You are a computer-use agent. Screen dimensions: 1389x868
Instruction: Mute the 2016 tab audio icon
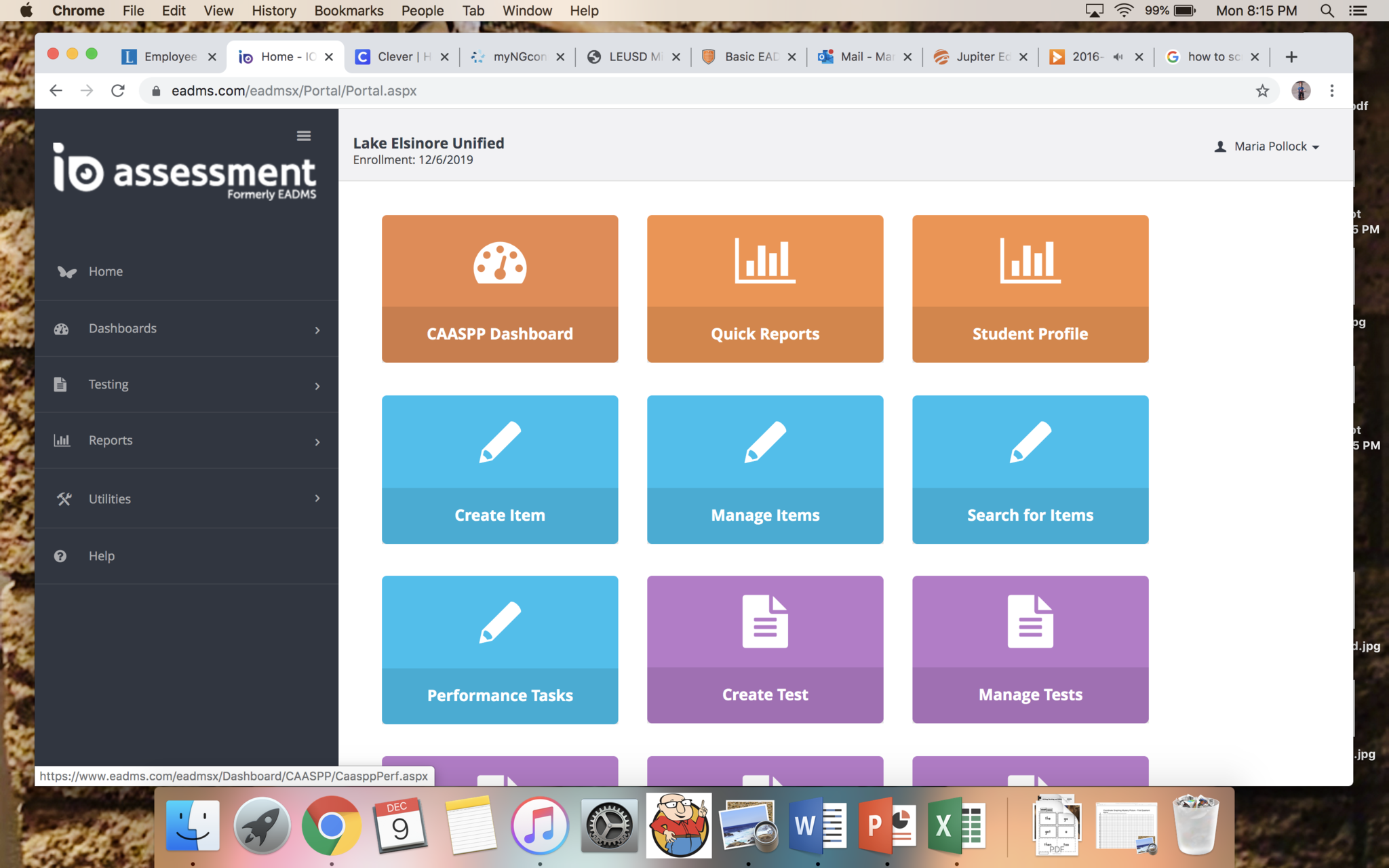1118,57
